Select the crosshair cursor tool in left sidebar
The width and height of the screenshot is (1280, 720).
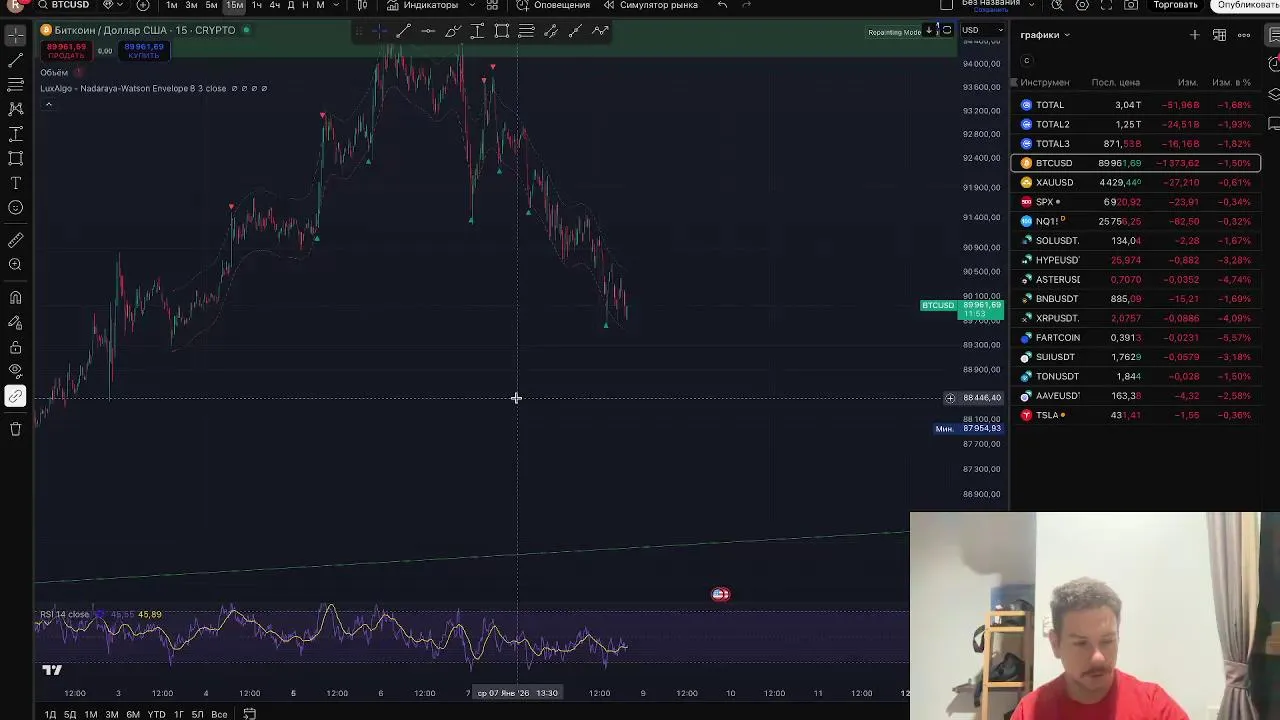(x=15, y=36)
